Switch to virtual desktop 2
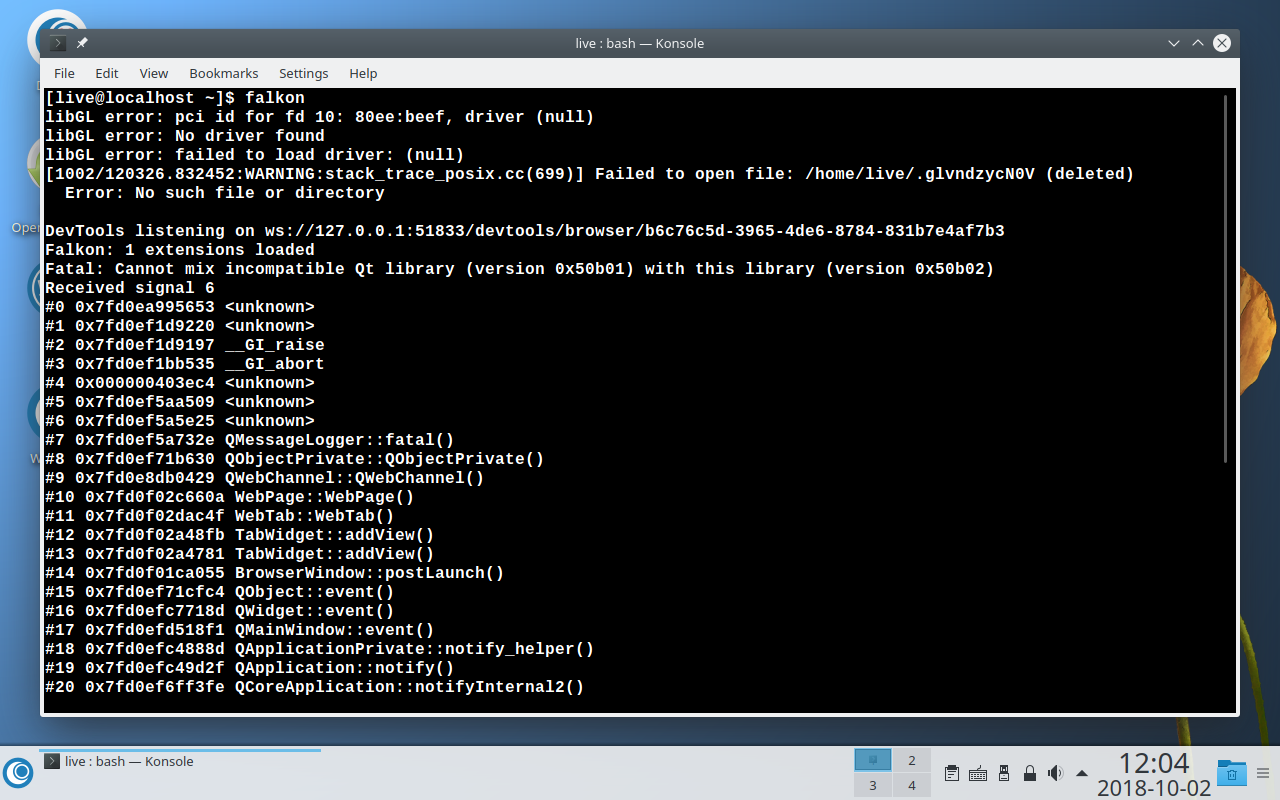The image size is (1280, 800). coord(912,760)
